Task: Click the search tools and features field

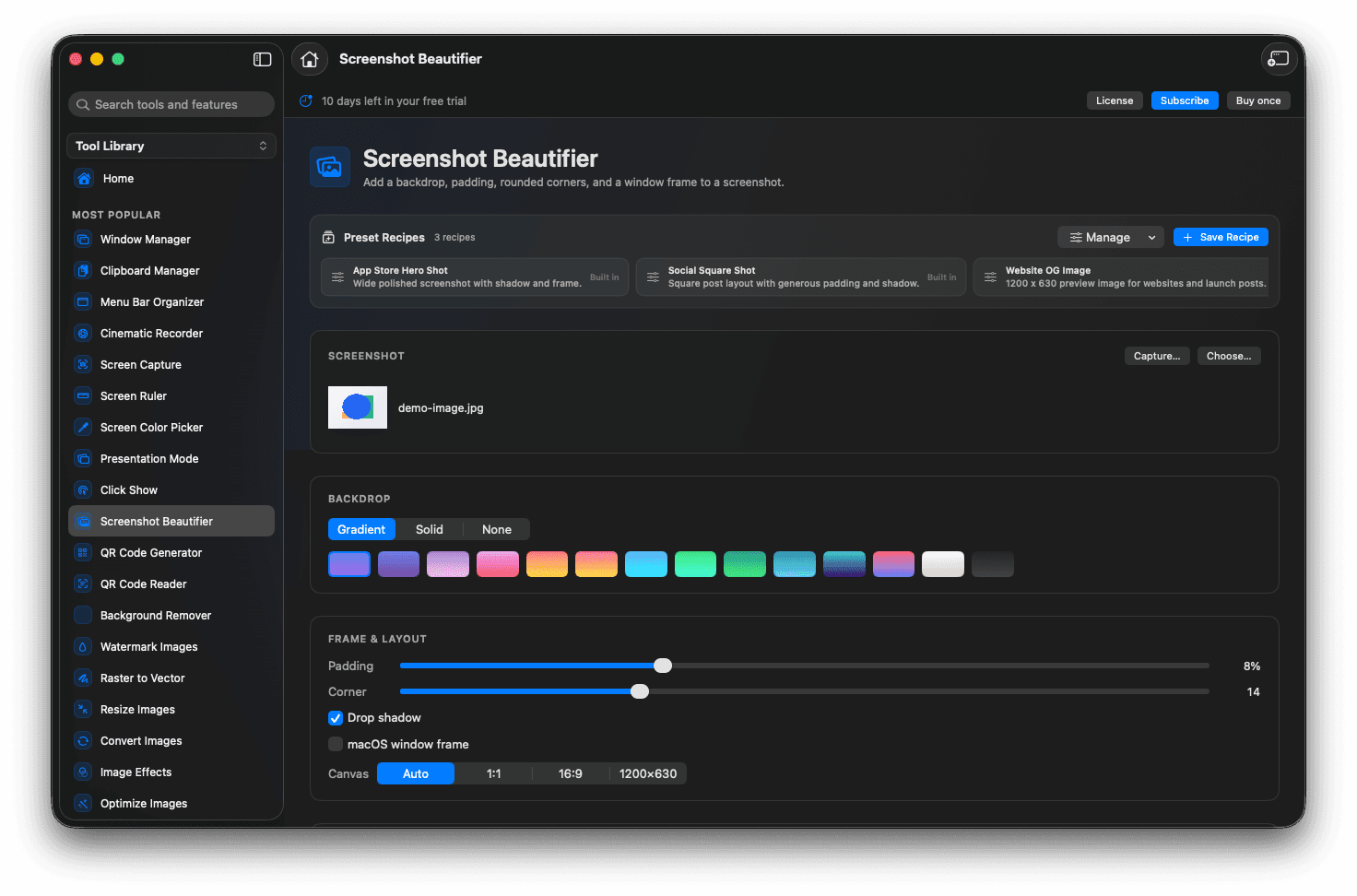Action: (x=171, y=104)
